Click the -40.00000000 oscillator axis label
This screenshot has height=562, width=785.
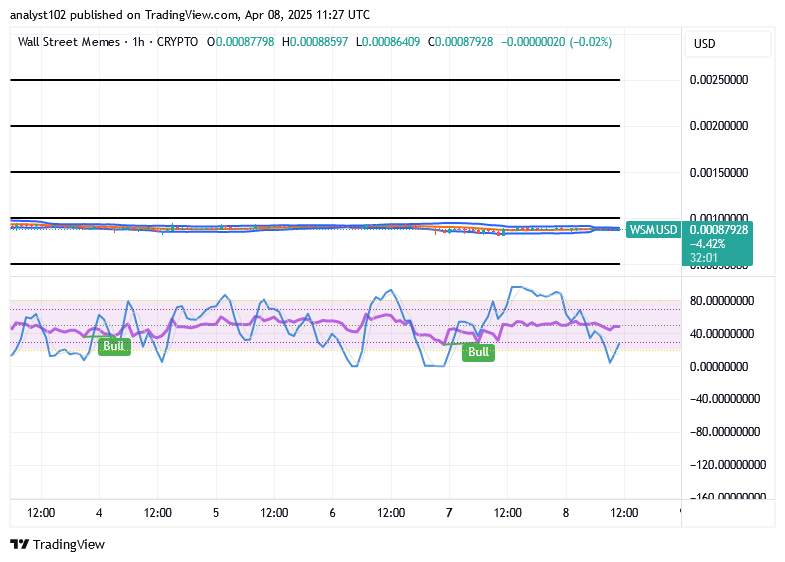coord(725,399)
